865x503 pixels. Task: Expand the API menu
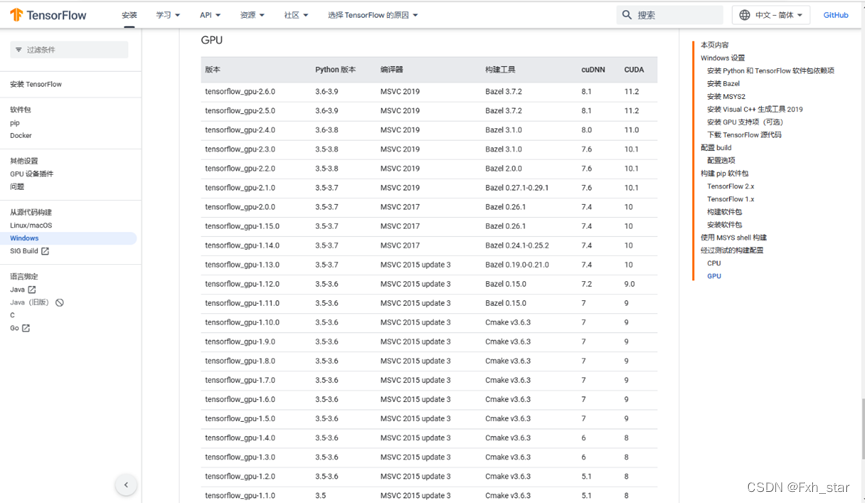(210, 15)
